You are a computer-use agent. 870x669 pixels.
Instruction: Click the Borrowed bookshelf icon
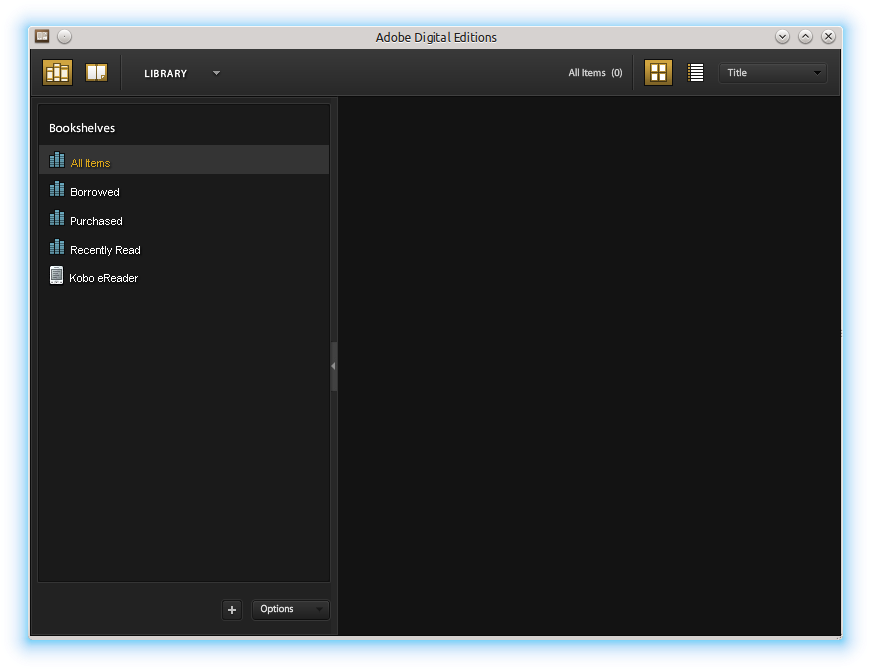pyautogui.click(x=57, y=190)
